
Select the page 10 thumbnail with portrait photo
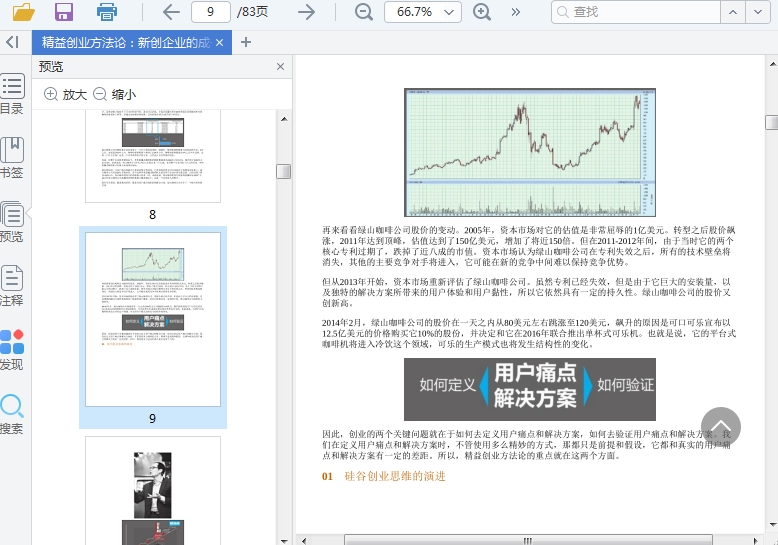(153, 490)
